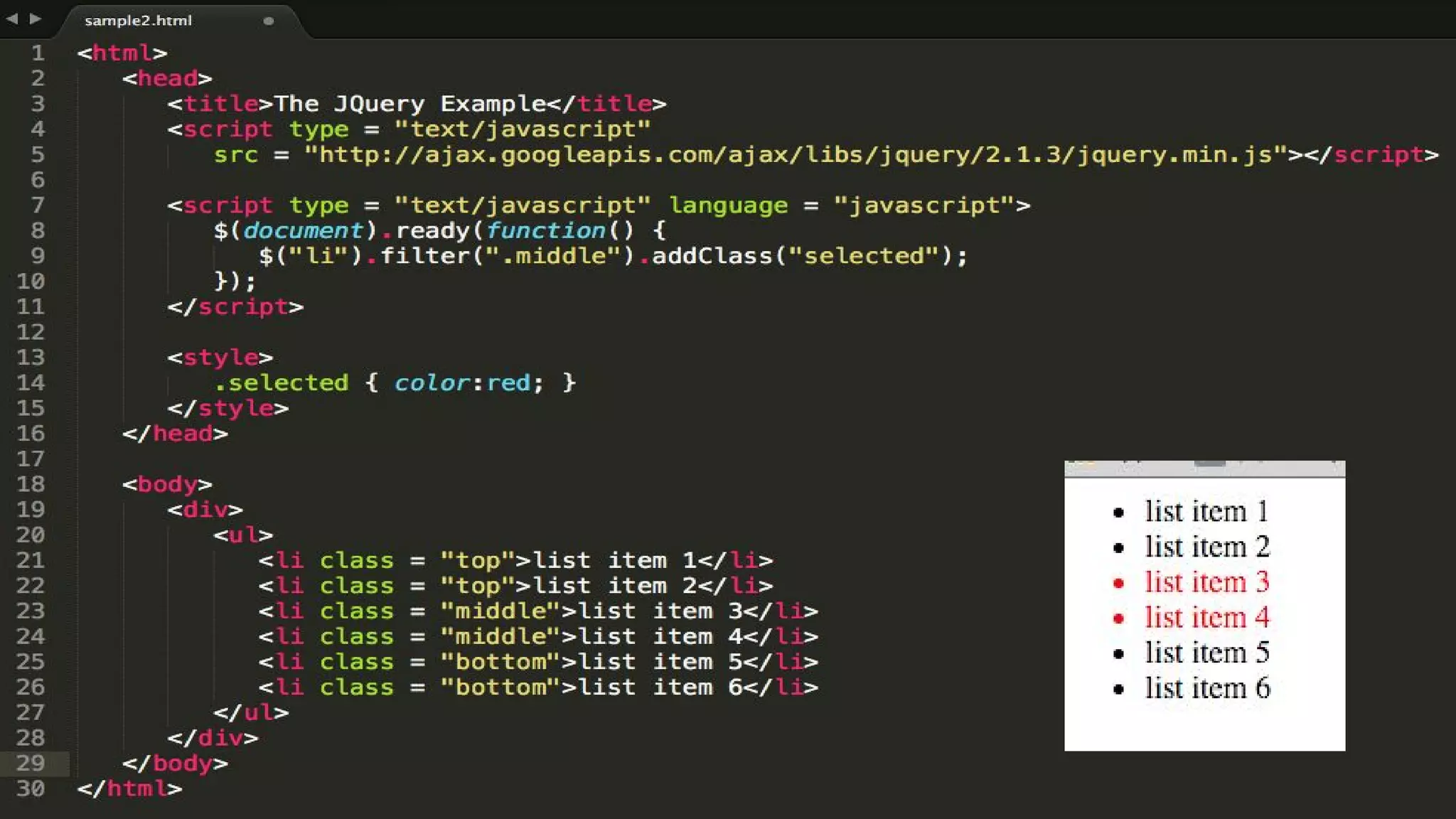The height and width of the screenshot is (819, 1456).
Task: Click the opening body tag on line 18
Action: (x=167, y=484)
